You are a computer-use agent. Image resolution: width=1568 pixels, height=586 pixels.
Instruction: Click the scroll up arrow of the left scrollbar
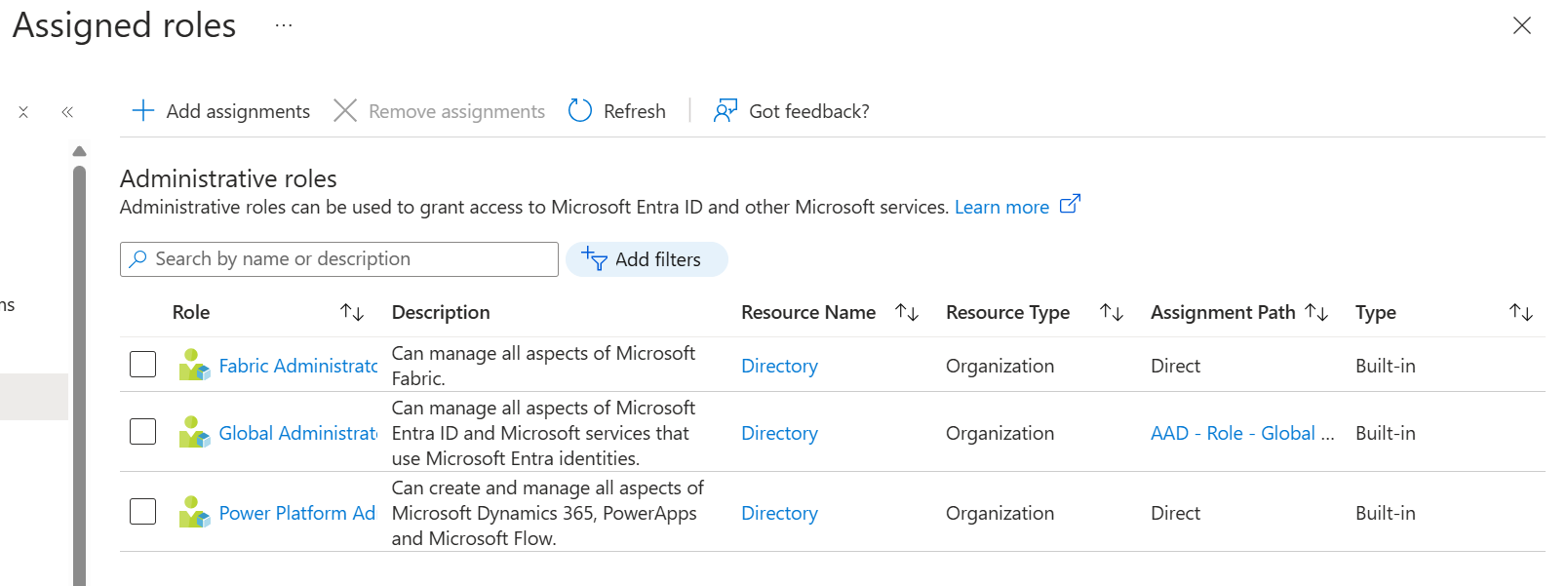[x=80, y=151]
